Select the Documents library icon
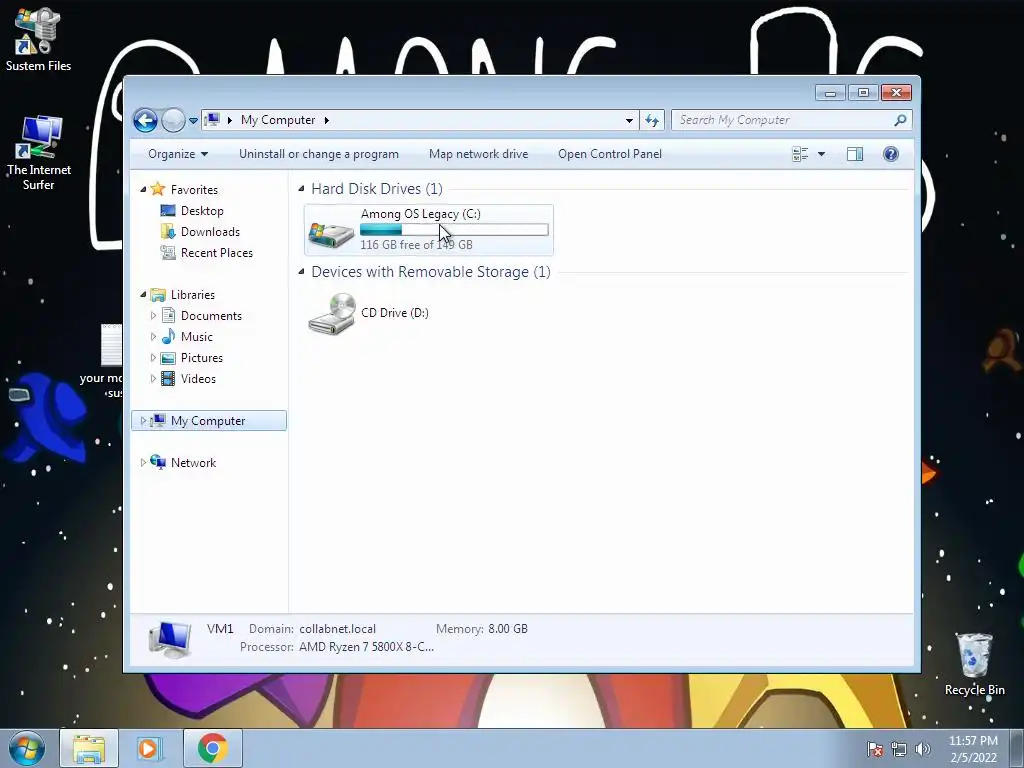 168,315
